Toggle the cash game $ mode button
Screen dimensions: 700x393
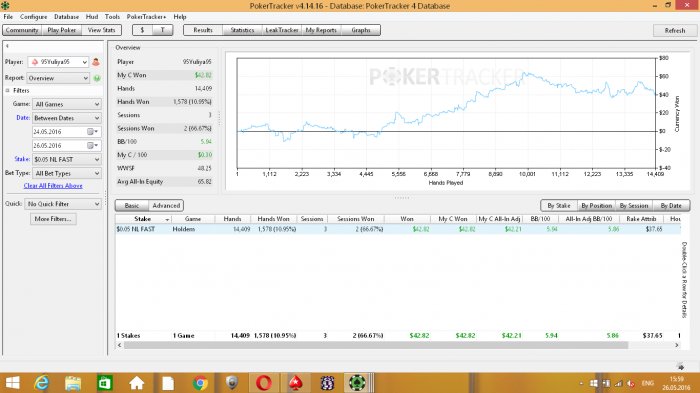[142, 30]
